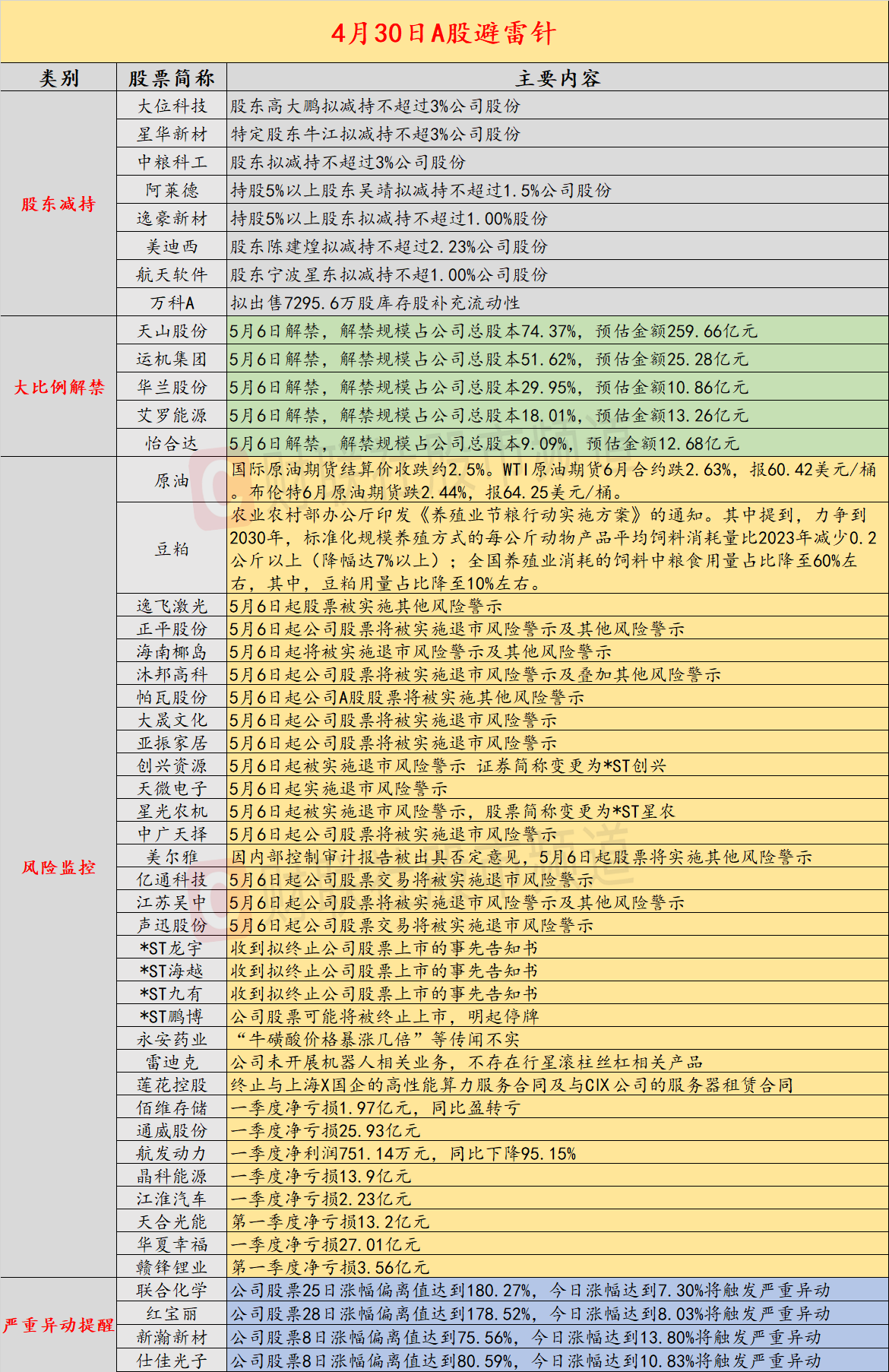Select stock name 天山股份
Screen dimensions: 889x1372
coord(172,331)
